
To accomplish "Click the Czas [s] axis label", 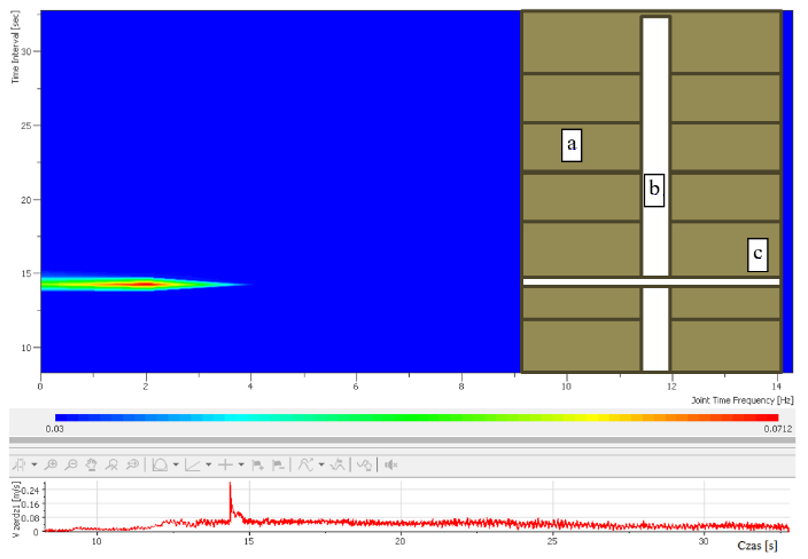I will pyautogui.click(x=757, y=546).
